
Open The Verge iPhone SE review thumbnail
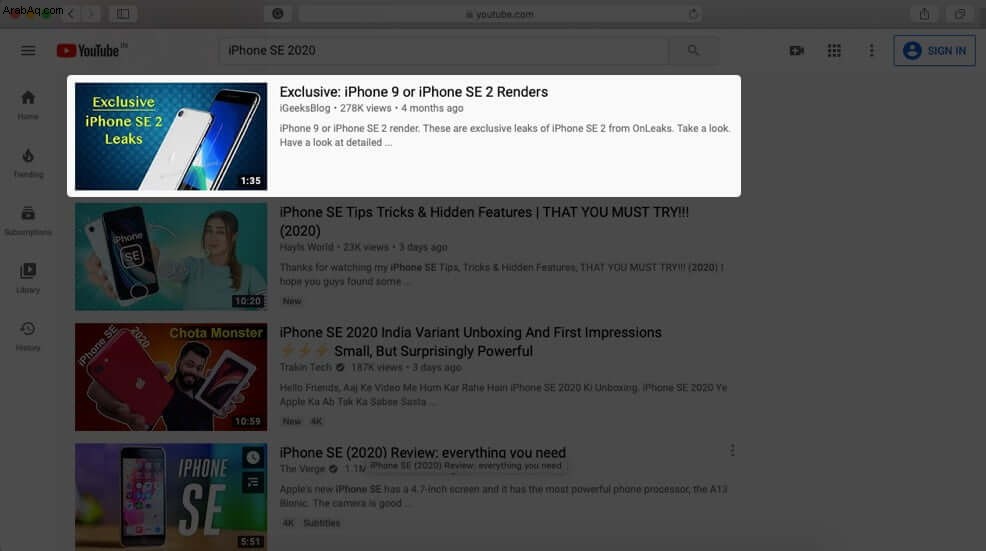point(171,497)
